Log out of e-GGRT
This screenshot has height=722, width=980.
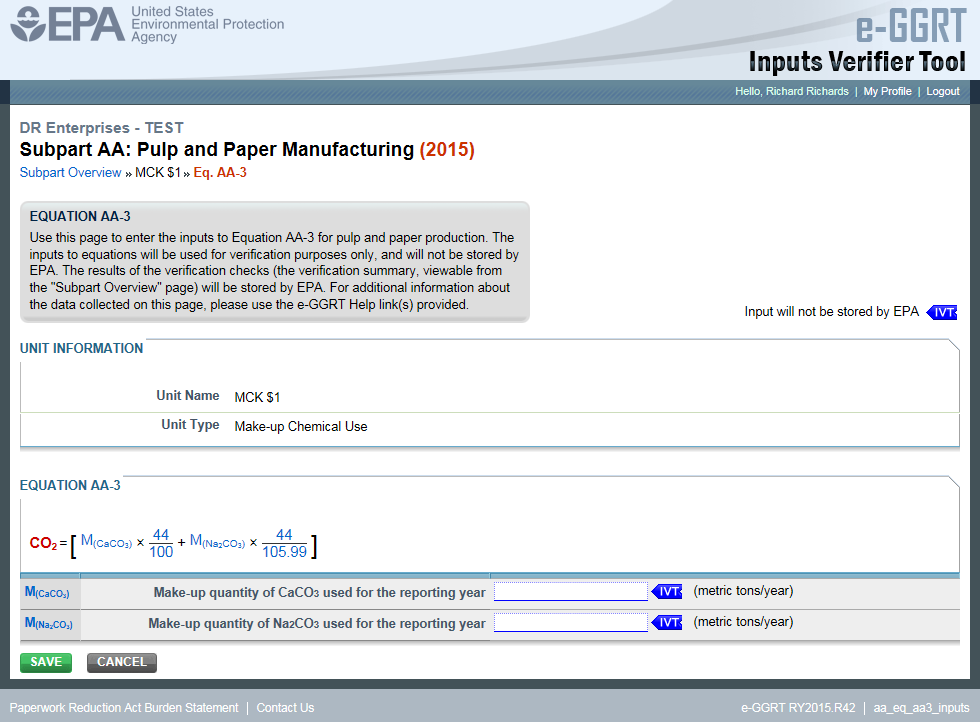pos(942,91)
